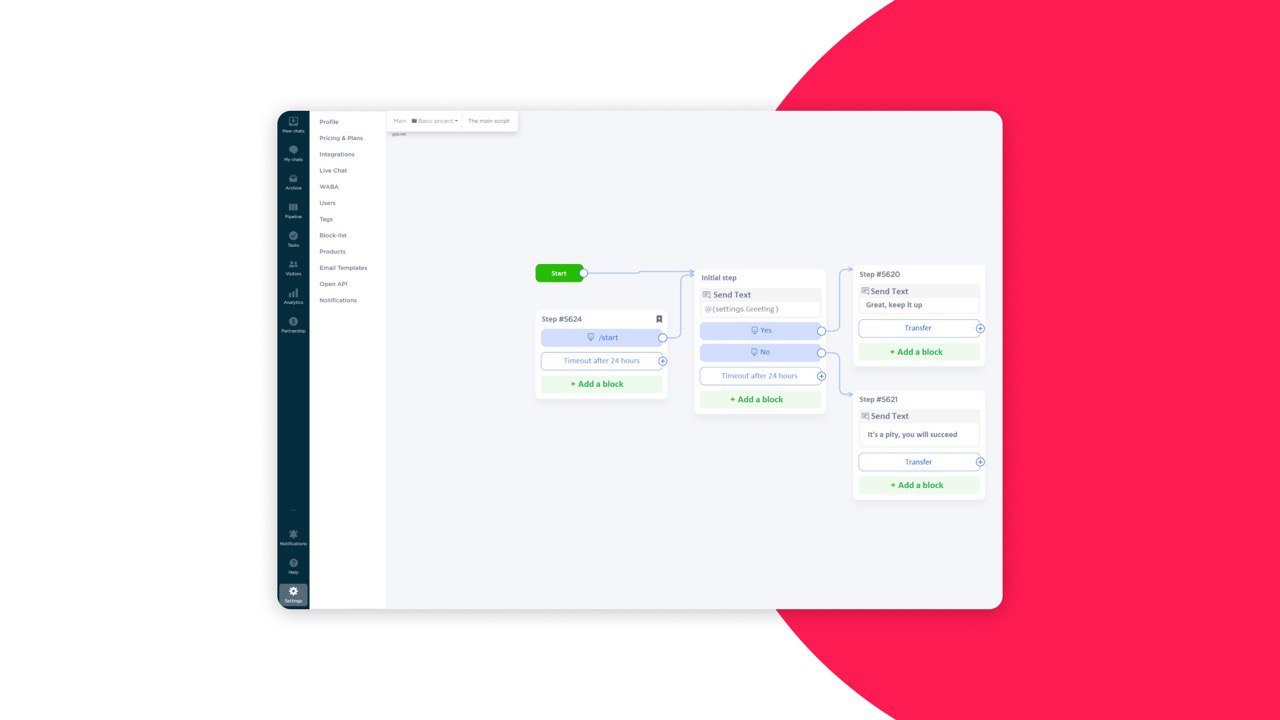The height and width of the screenshot is (720, 1280).
Task: Go to My chats in sidebar
Action: (293, 150)
